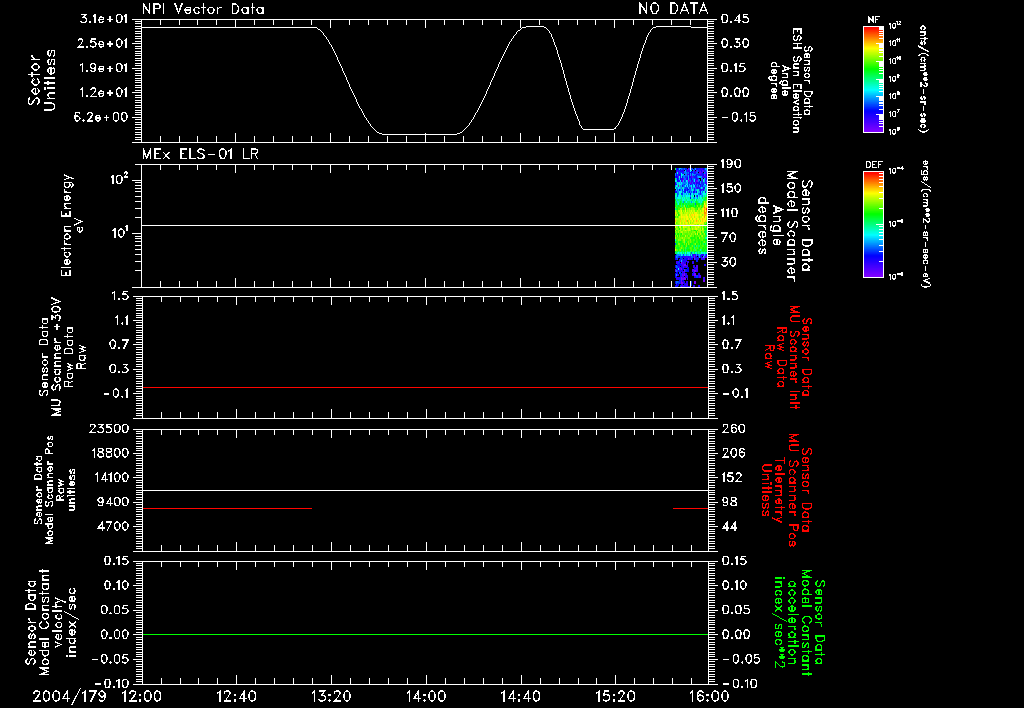This screenshot has height=708, width=1024.
Task: Click the '0.30' sun elevation tick
Action: click(735, 43)
